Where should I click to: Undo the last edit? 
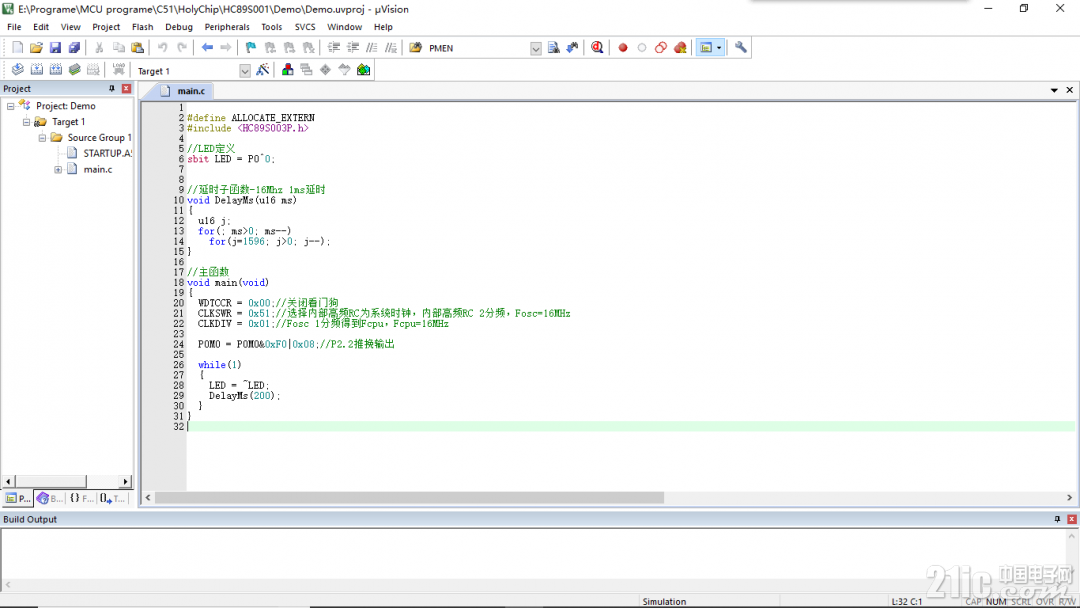[x=163, y=48]
